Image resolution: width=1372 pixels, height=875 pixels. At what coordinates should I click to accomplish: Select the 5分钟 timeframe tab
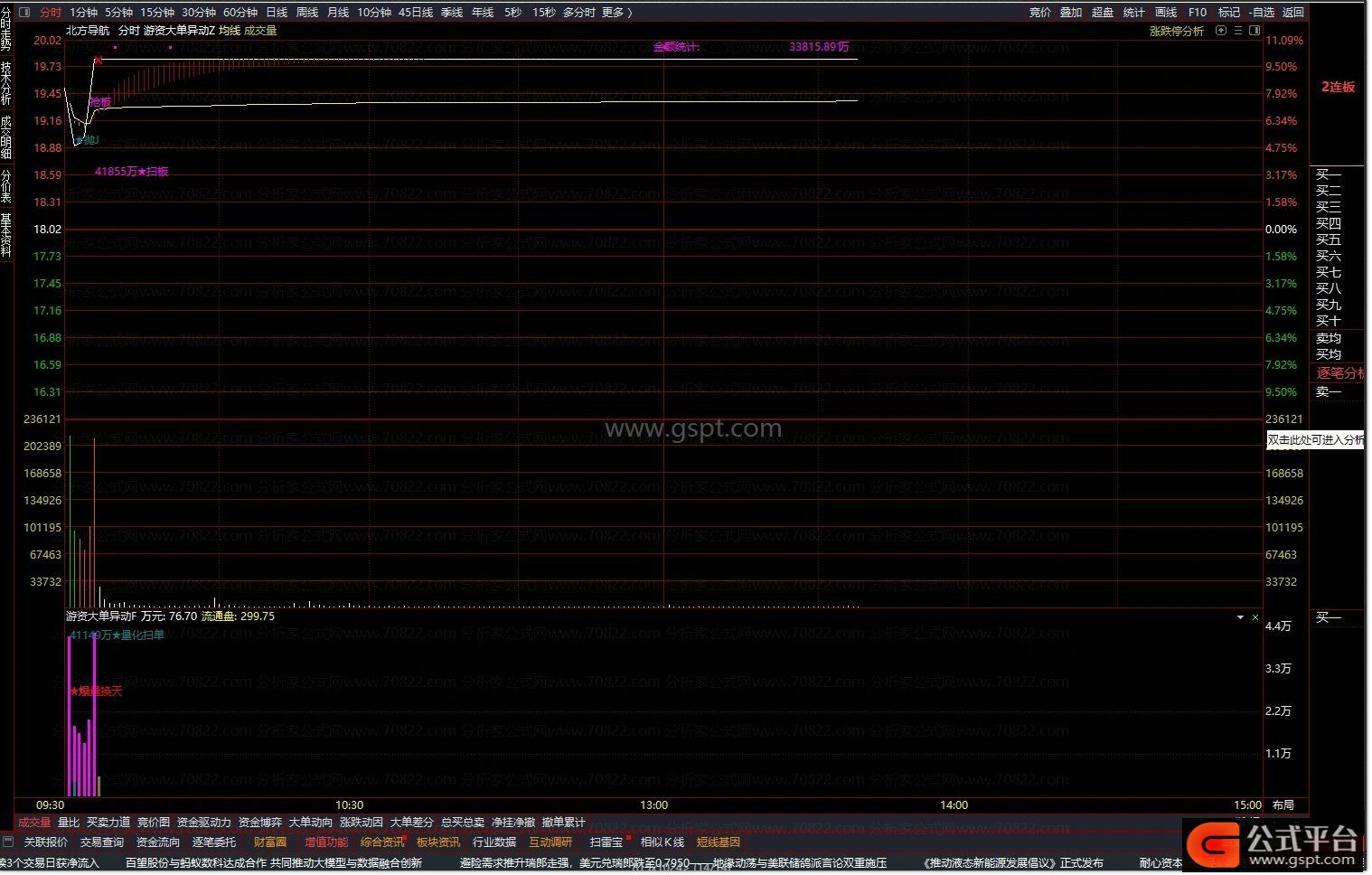[x=118, y=12]
